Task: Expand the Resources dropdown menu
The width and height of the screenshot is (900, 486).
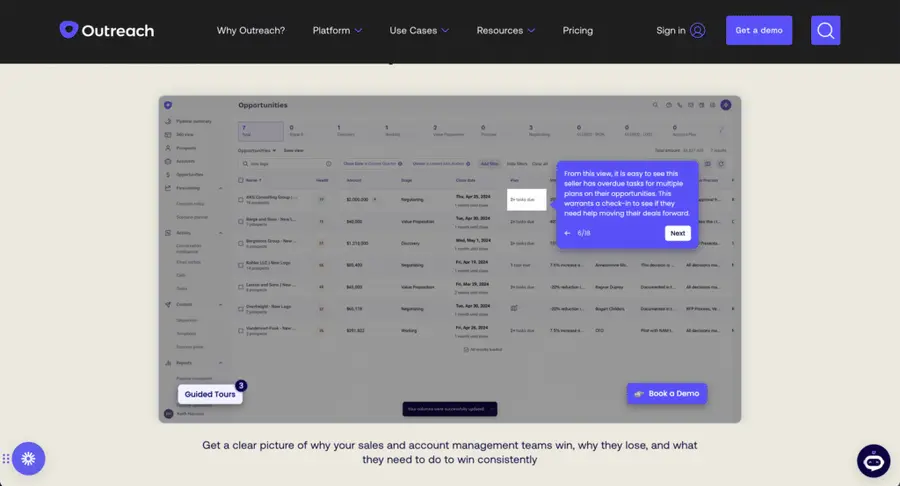Action: tap(506, 30)
